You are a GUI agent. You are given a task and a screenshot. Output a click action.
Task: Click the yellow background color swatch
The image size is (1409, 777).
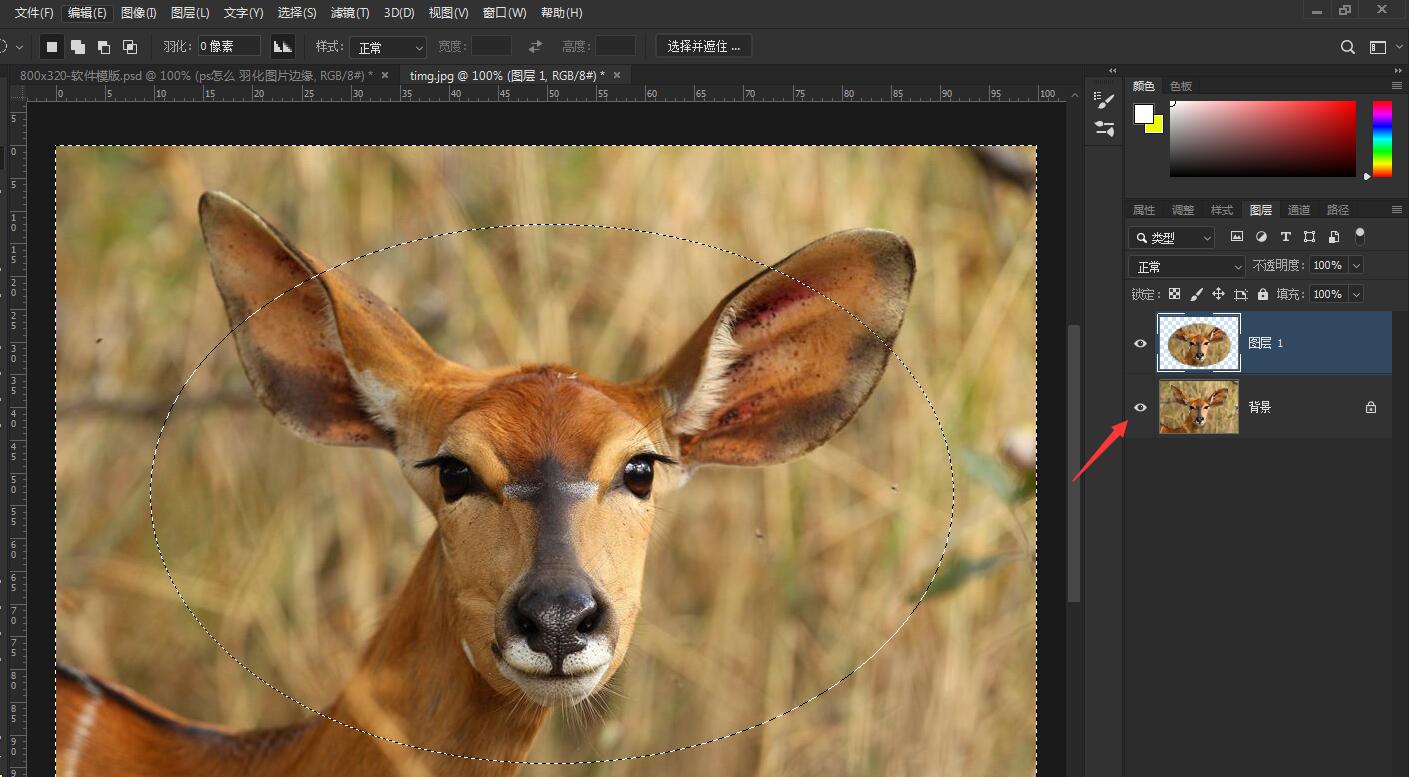click(x=1156, y=125)
